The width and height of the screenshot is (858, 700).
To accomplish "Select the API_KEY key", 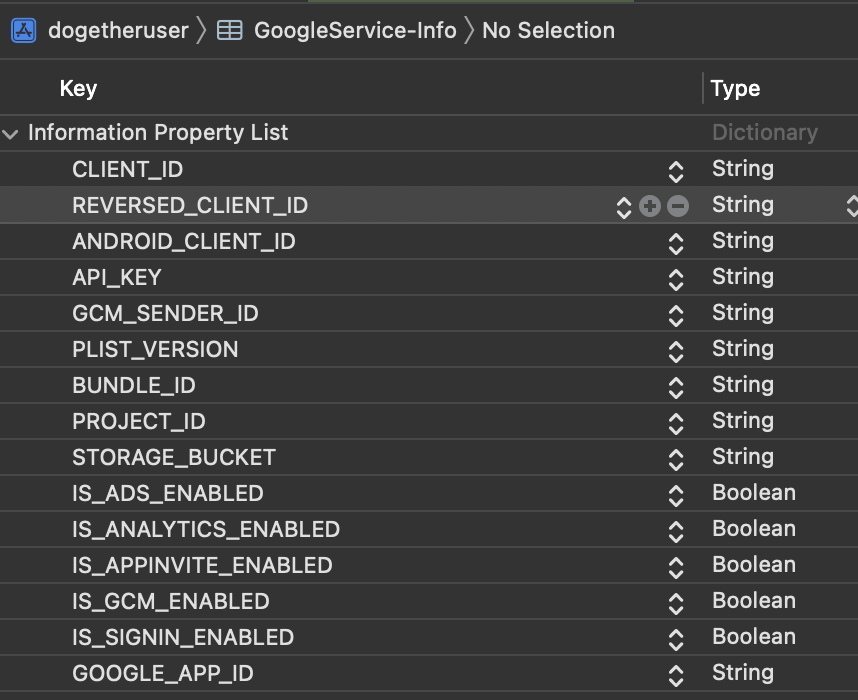I will [117, 277].
